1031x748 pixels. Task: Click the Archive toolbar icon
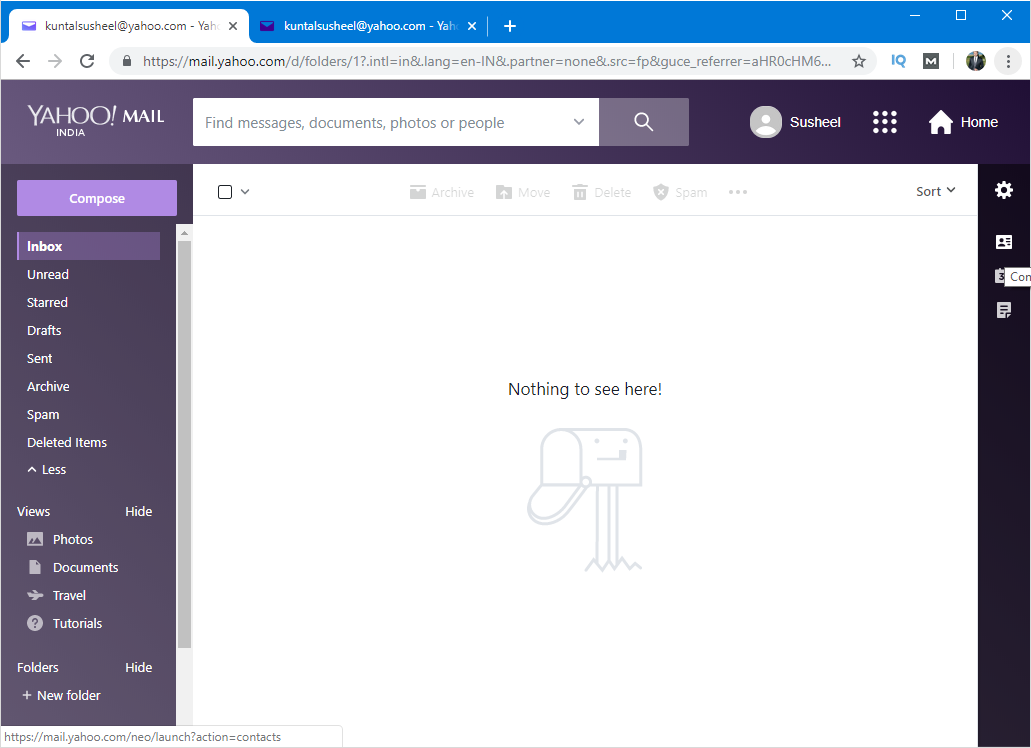coord(418,192)
